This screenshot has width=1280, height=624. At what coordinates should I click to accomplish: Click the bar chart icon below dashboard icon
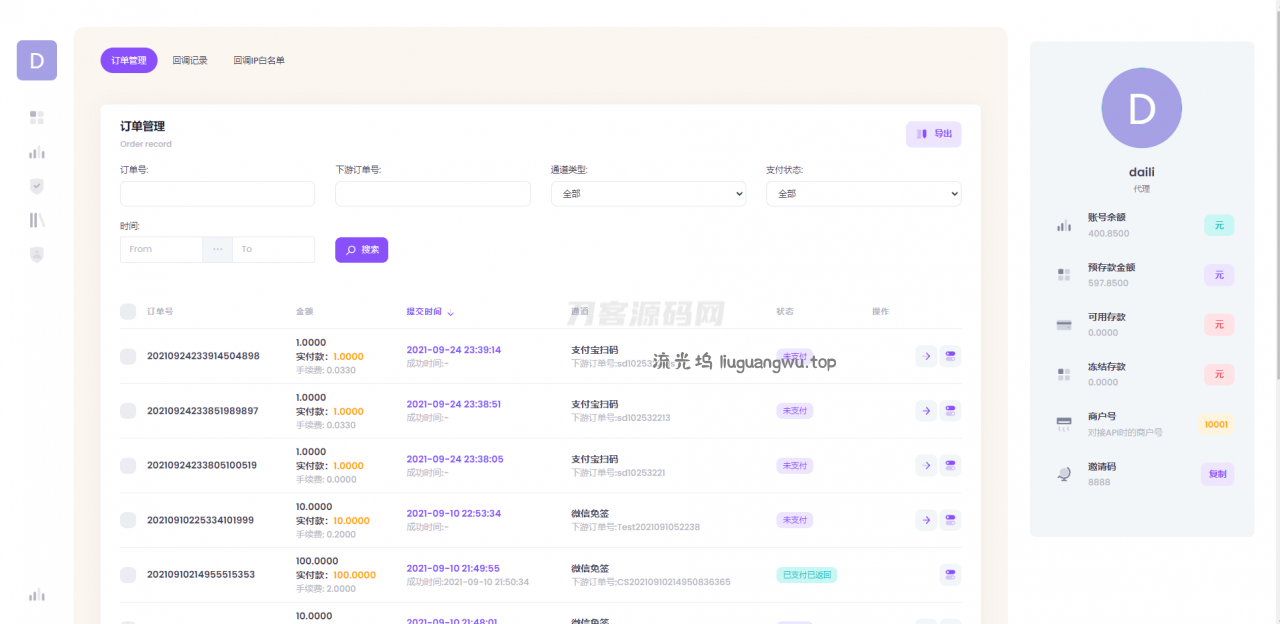37,153
